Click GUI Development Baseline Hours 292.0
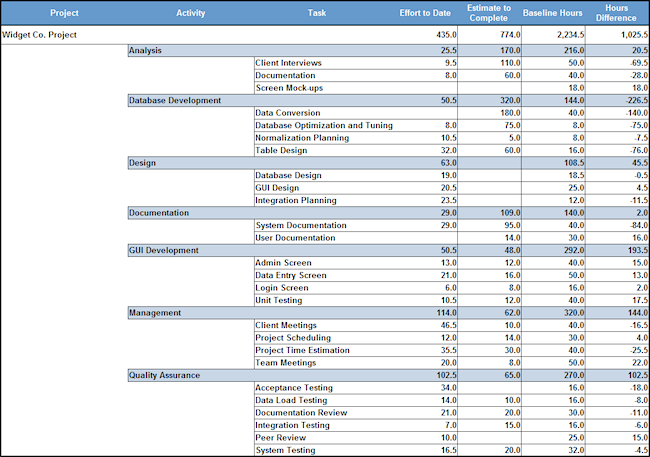 (574, 250)
